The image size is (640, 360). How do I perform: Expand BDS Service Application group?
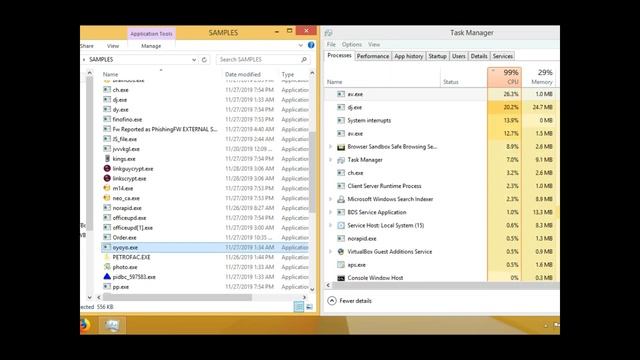pyautogui.click(x=331, y=212)
